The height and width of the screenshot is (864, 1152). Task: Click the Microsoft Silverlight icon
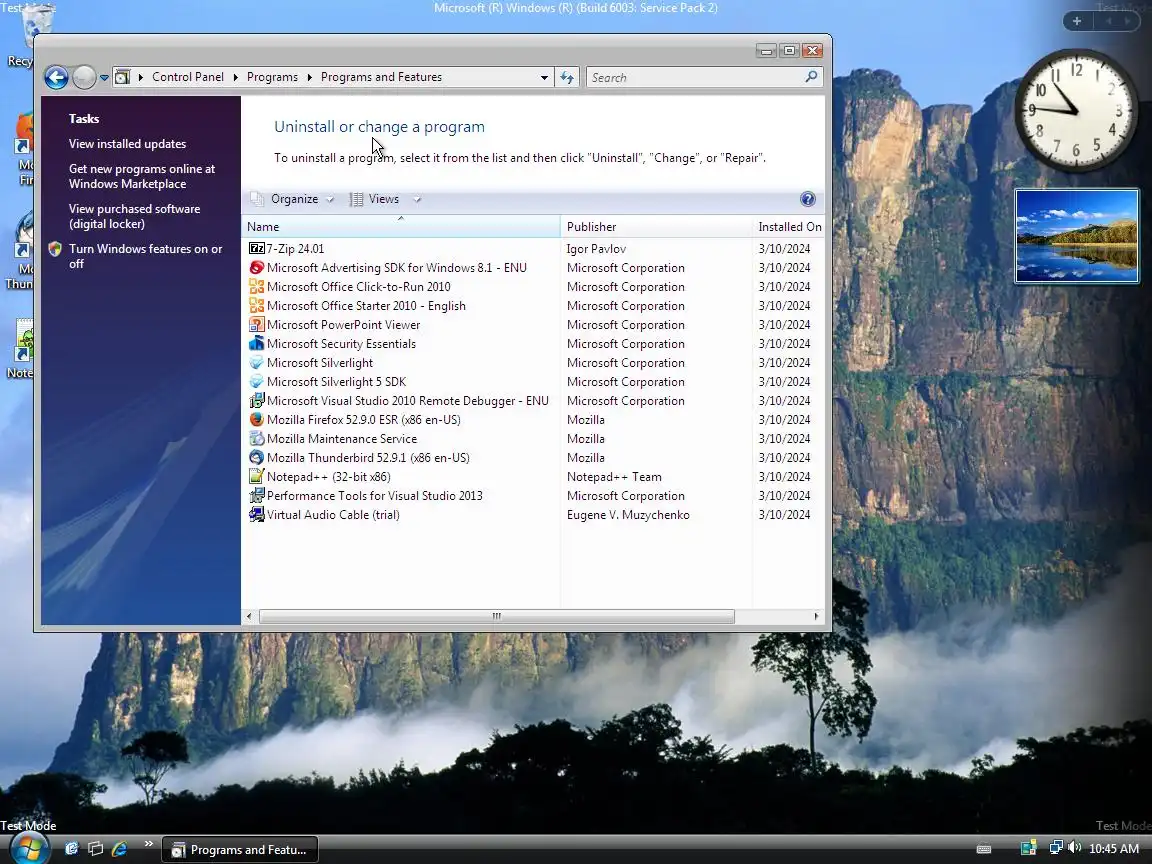tap(256, 363)
